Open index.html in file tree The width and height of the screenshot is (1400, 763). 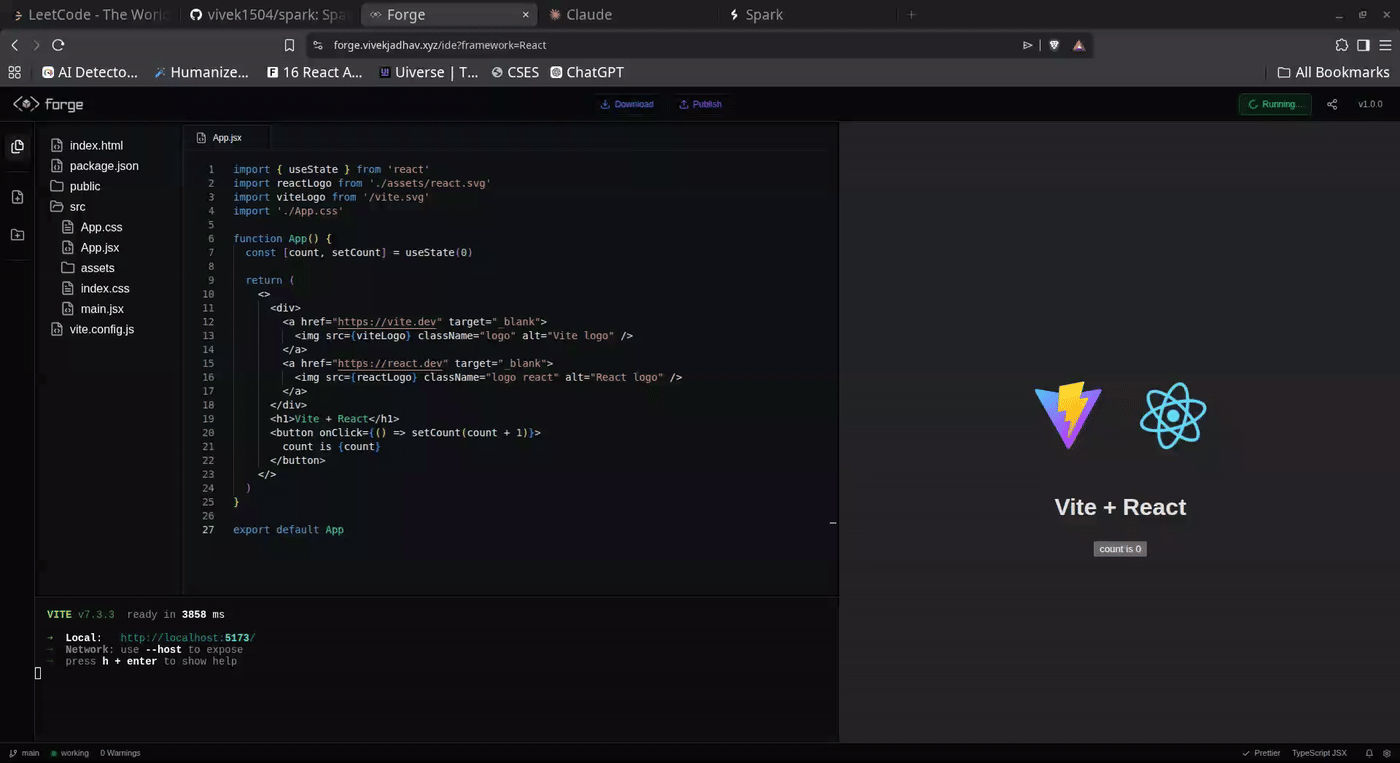point(86,146)
